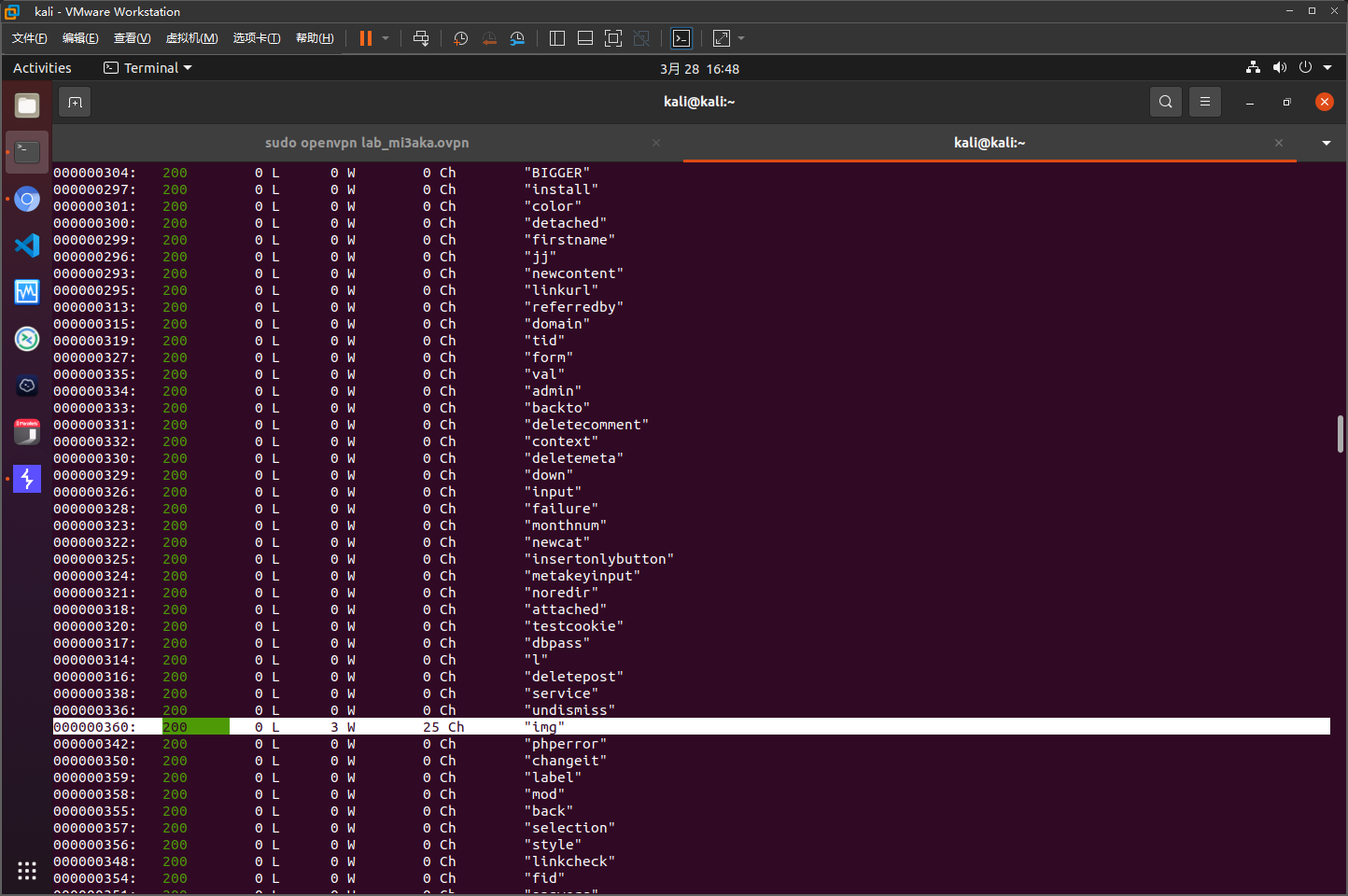Click the "BIGGER" payload text
Image resolution: width=1348 pixels, height=896 pixels.
tap(557, 173)
